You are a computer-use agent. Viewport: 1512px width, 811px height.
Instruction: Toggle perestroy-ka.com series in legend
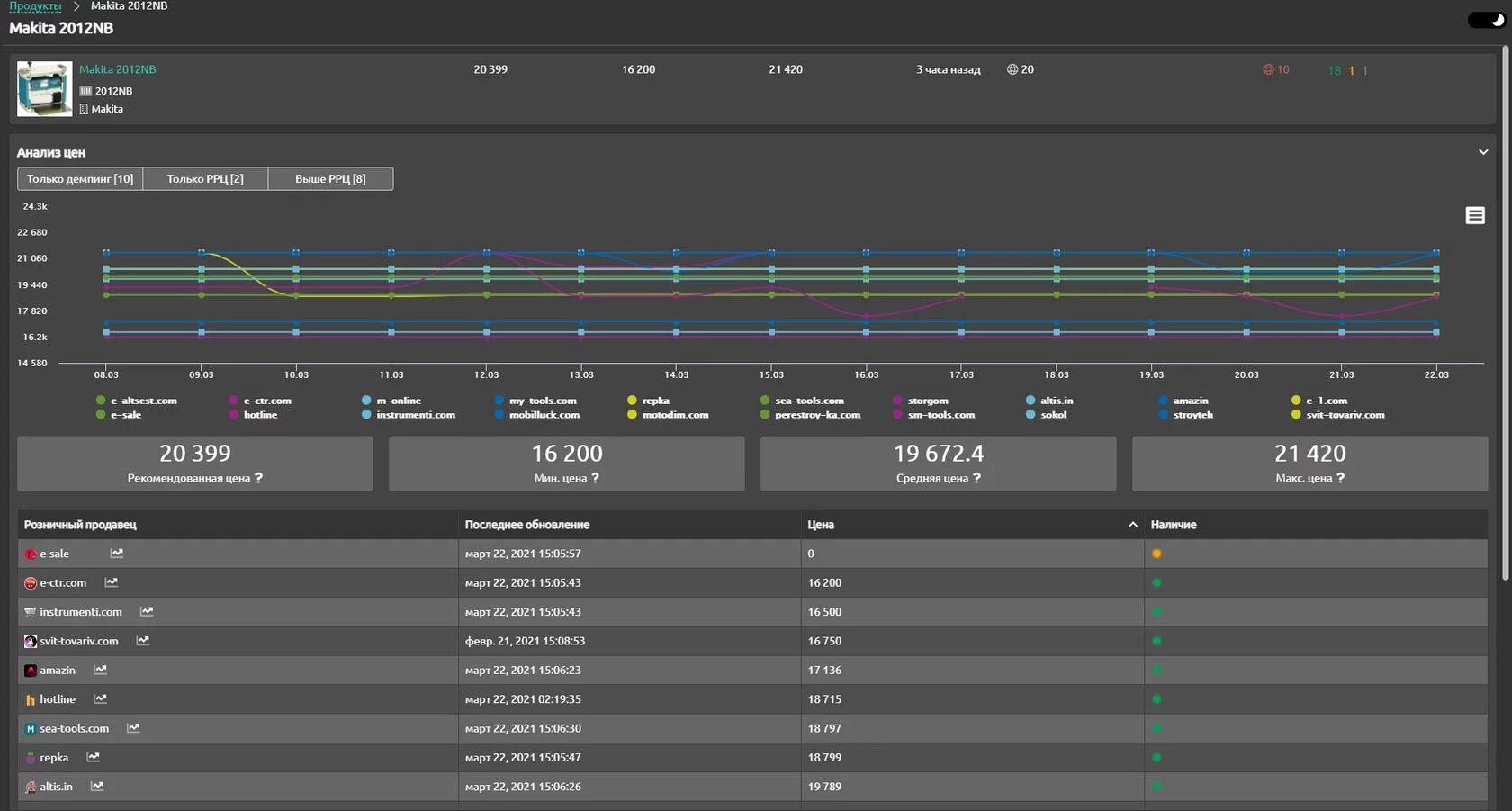pos(810,415)
